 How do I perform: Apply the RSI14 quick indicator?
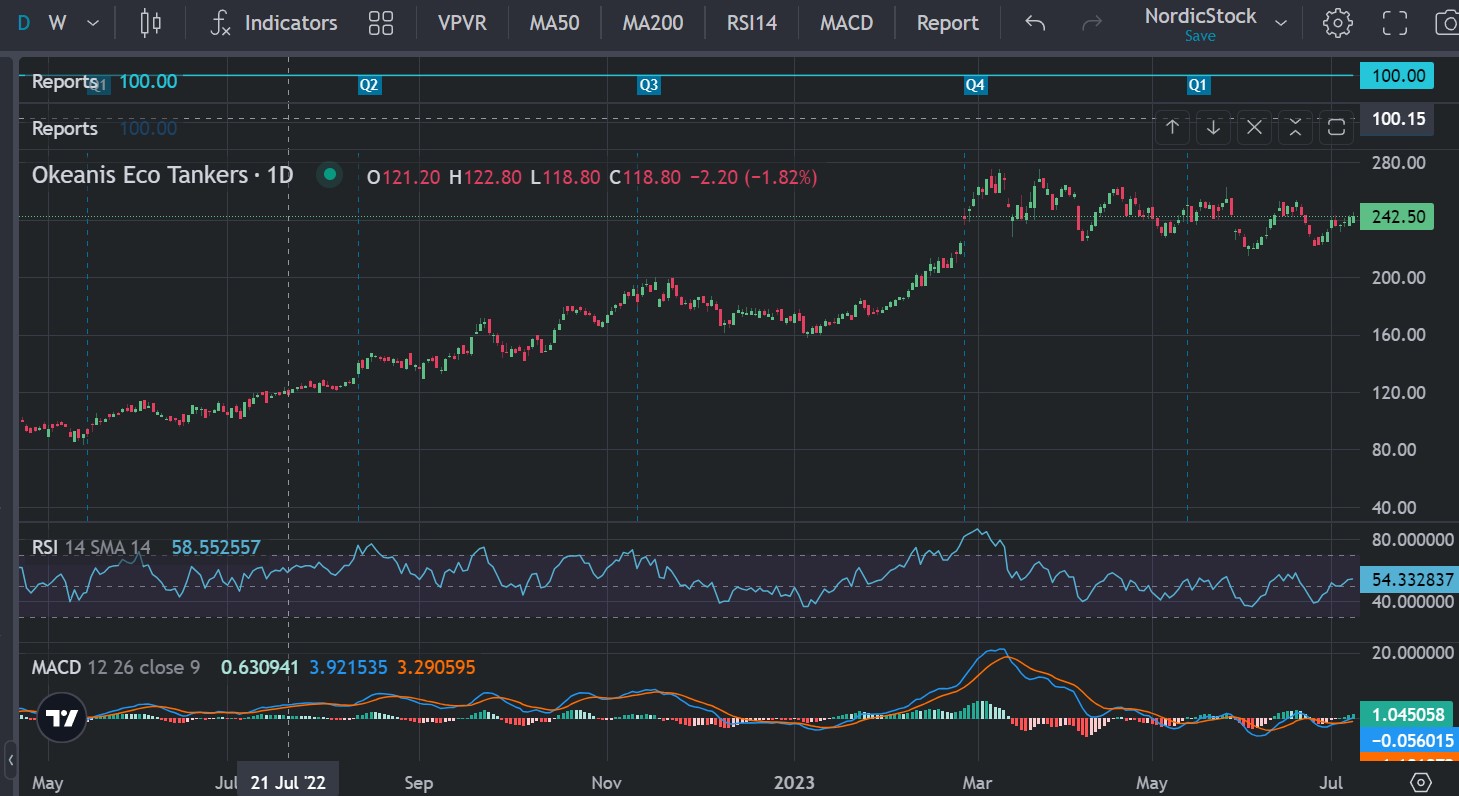point(752,22)
